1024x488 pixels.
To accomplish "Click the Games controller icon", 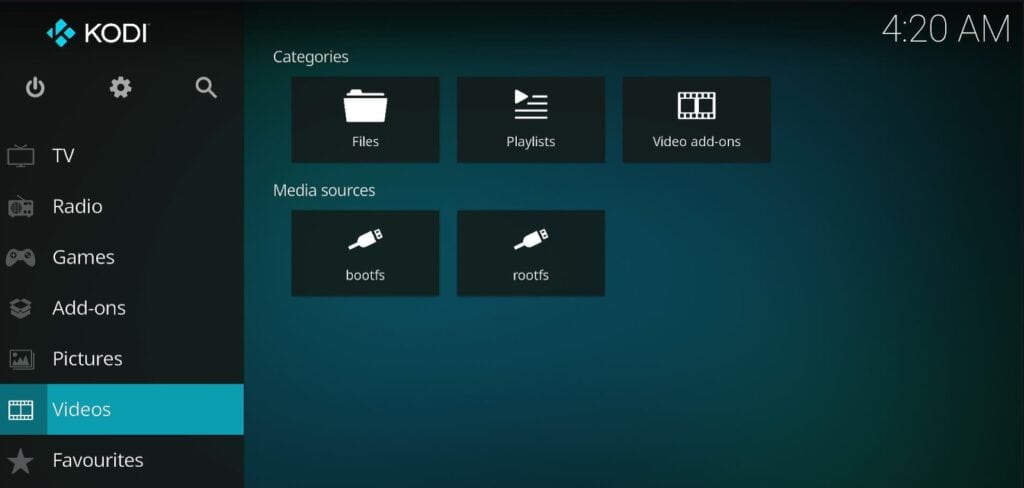I will point(21,258).
